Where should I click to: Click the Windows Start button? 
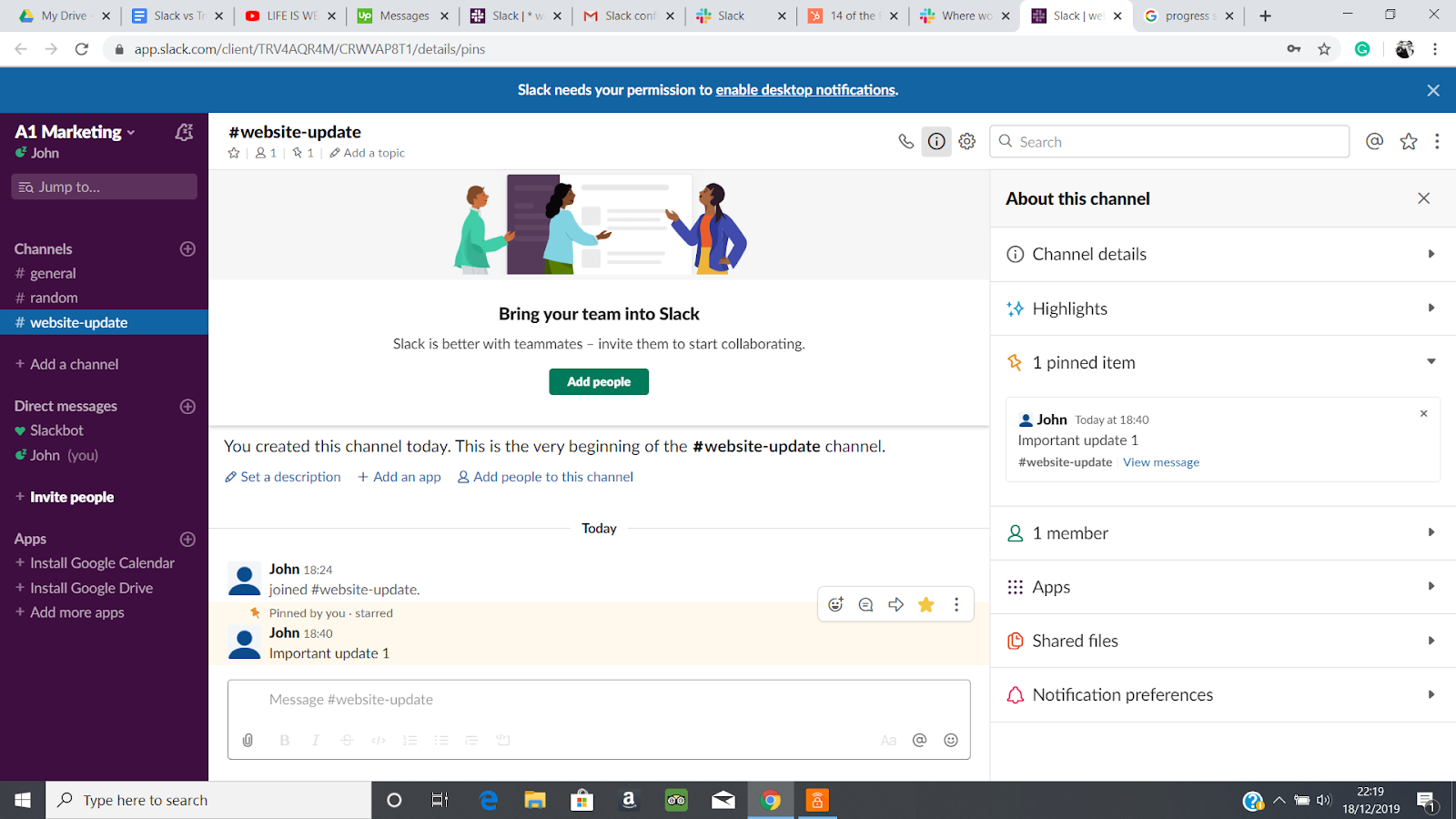tap(23, 800)
